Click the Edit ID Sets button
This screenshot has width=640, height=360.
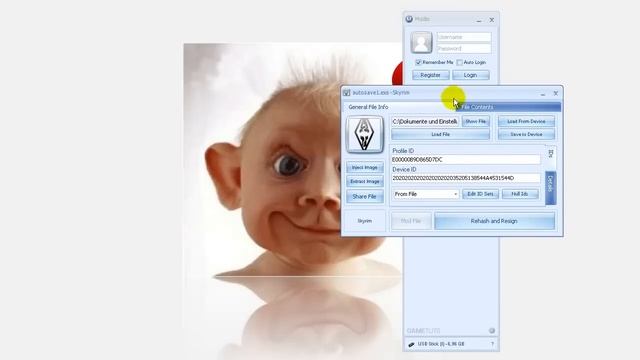click(480, 194)
